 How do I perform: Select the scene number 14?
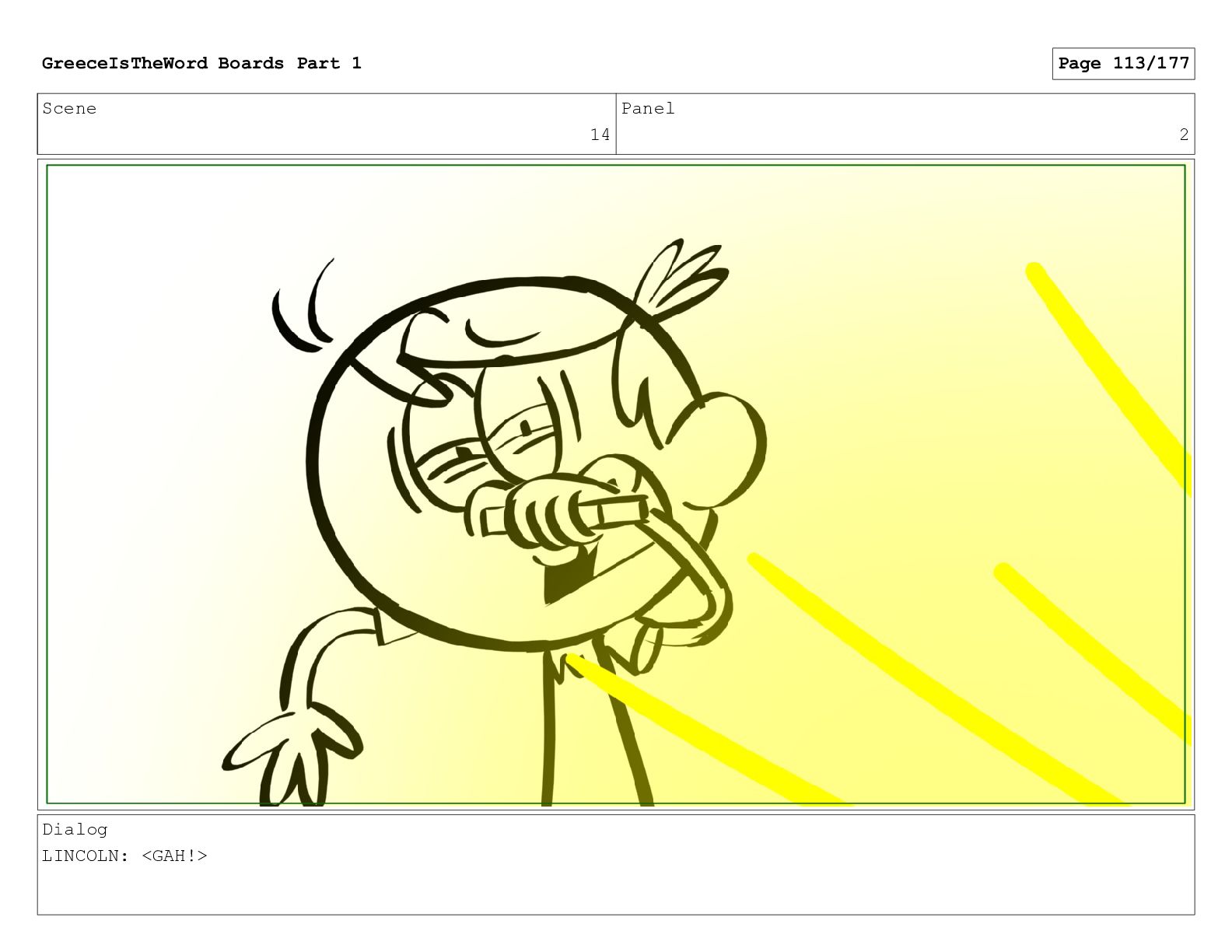coord(600,135)
